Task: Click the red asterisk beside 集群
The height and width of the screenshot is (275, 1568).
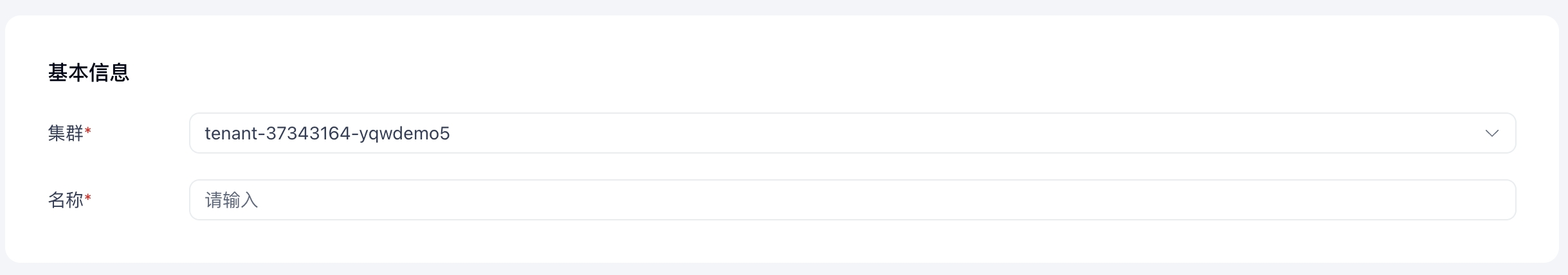Action: (88, 132)
